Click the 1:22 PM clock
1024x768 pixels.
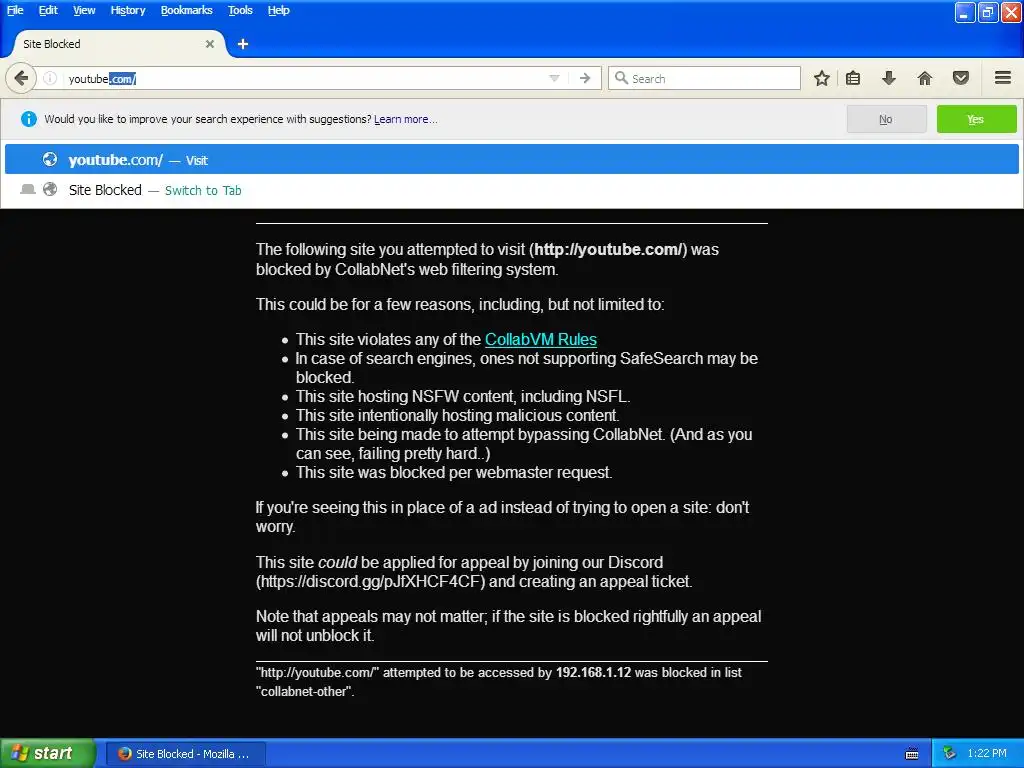[x=987, y=754]
